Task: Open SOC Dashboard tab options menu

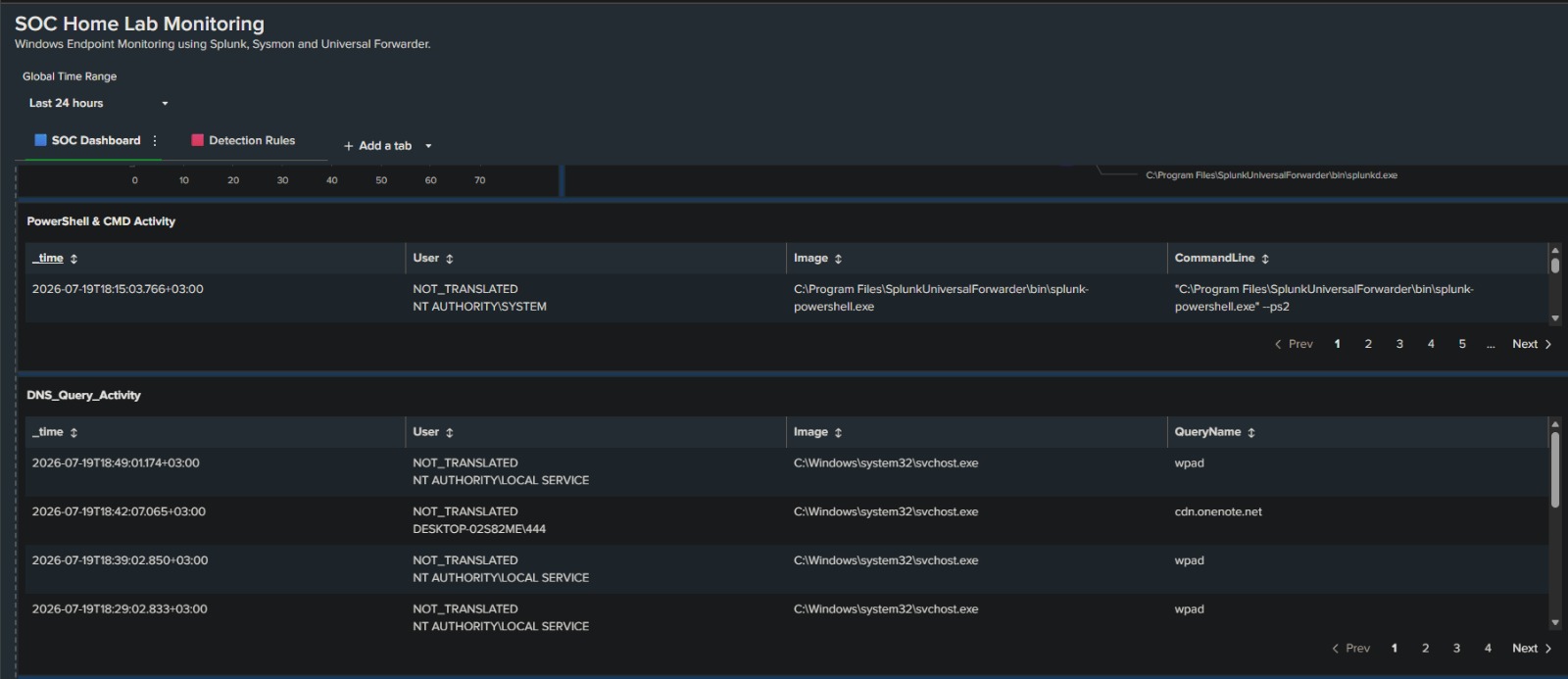Action: pos(155,141)
